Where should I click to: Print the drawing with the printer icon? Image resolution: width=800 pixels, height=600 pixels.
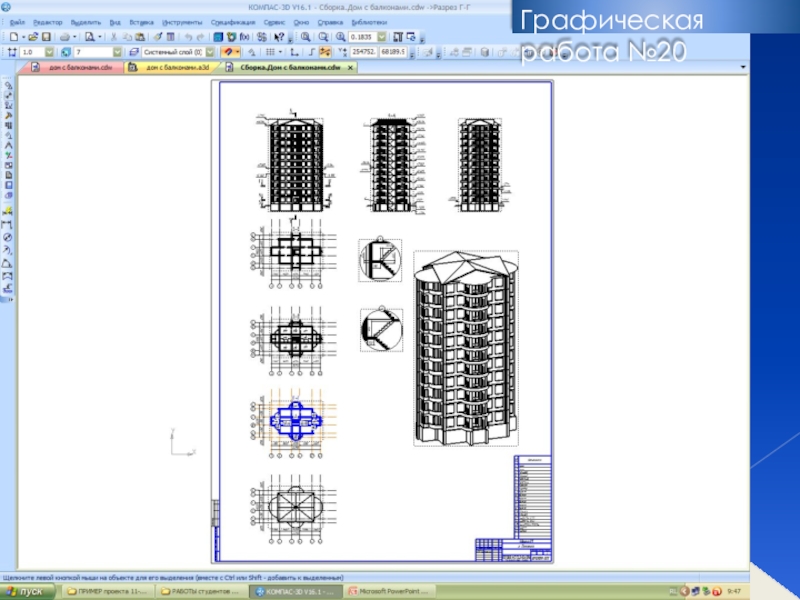pos(65,37)
